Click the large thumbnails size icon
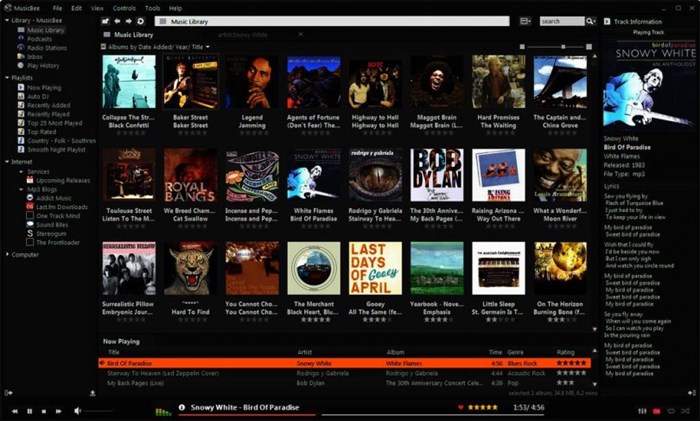The width and height of the screenshot is (700, 421). click(589, 46)
